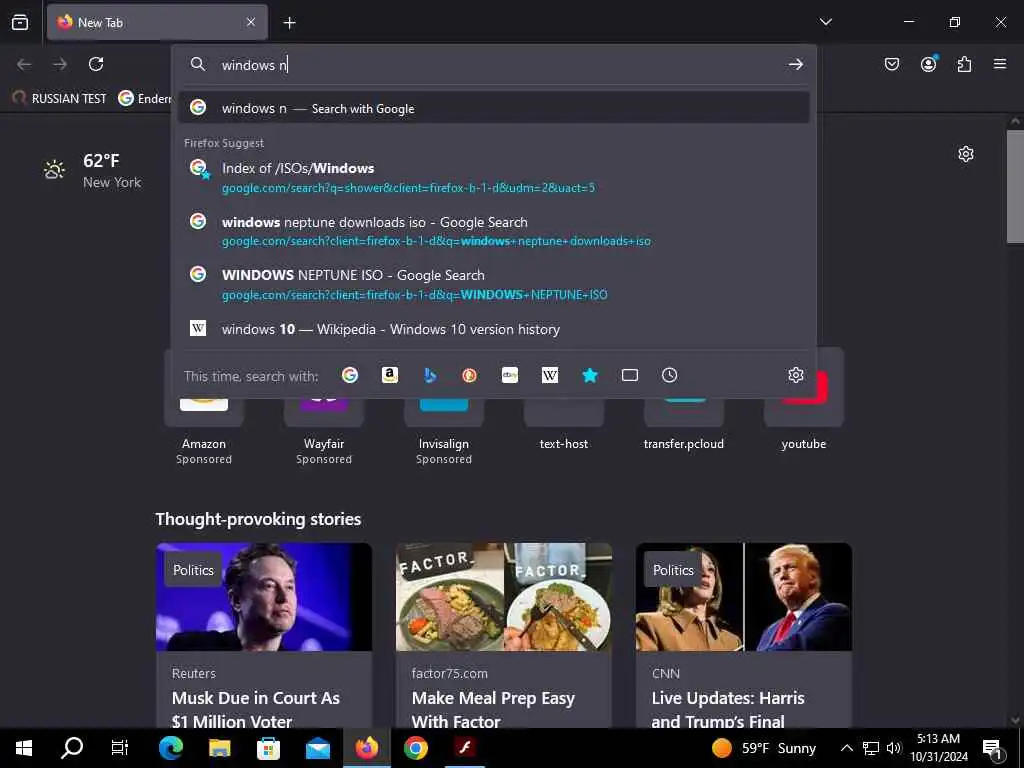This screenshot has width=1024, height=768.
Task: Search this time with Google
Action: 350,376
